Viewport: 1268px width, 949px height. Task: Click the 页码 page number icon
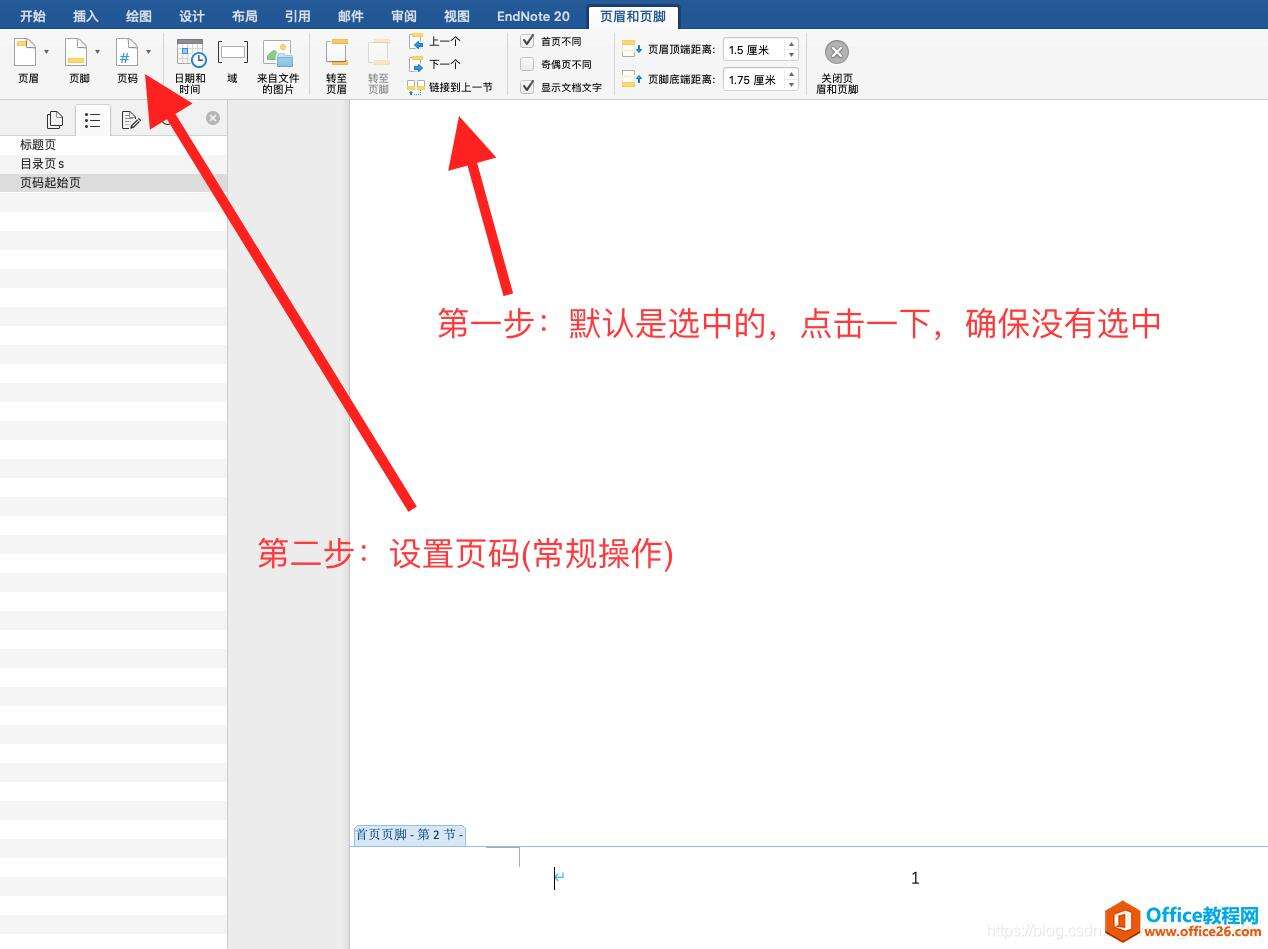(127, 53)
